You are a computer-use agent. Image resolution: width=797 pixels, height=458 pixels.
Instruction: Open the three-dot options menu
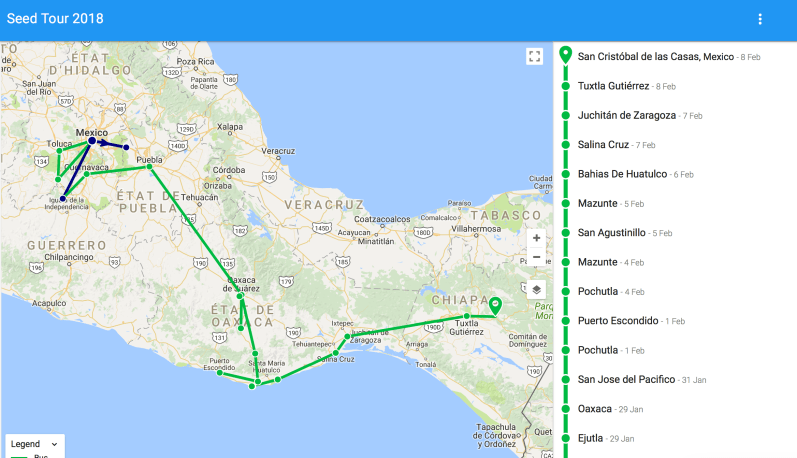(x=760, y=20)
